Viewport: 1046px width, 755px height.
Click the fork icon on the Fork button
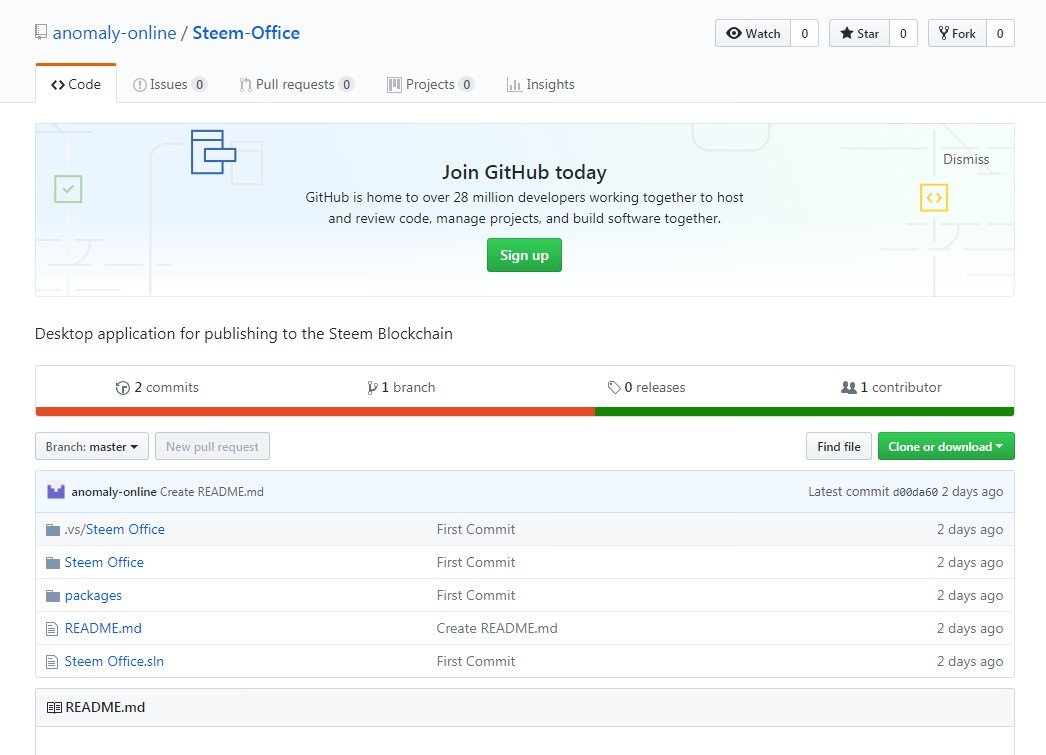(x=943, y=33)
